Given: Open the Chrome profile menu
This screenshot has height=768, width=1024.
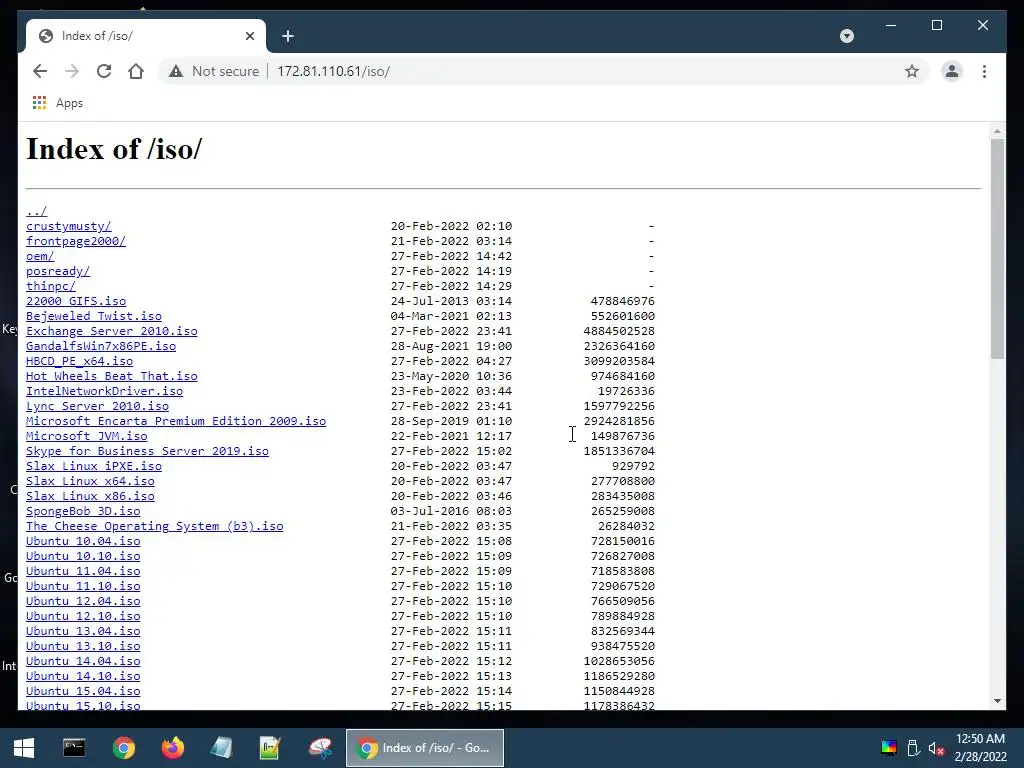Looking at the screenshot, I should (x=952, y=71).
